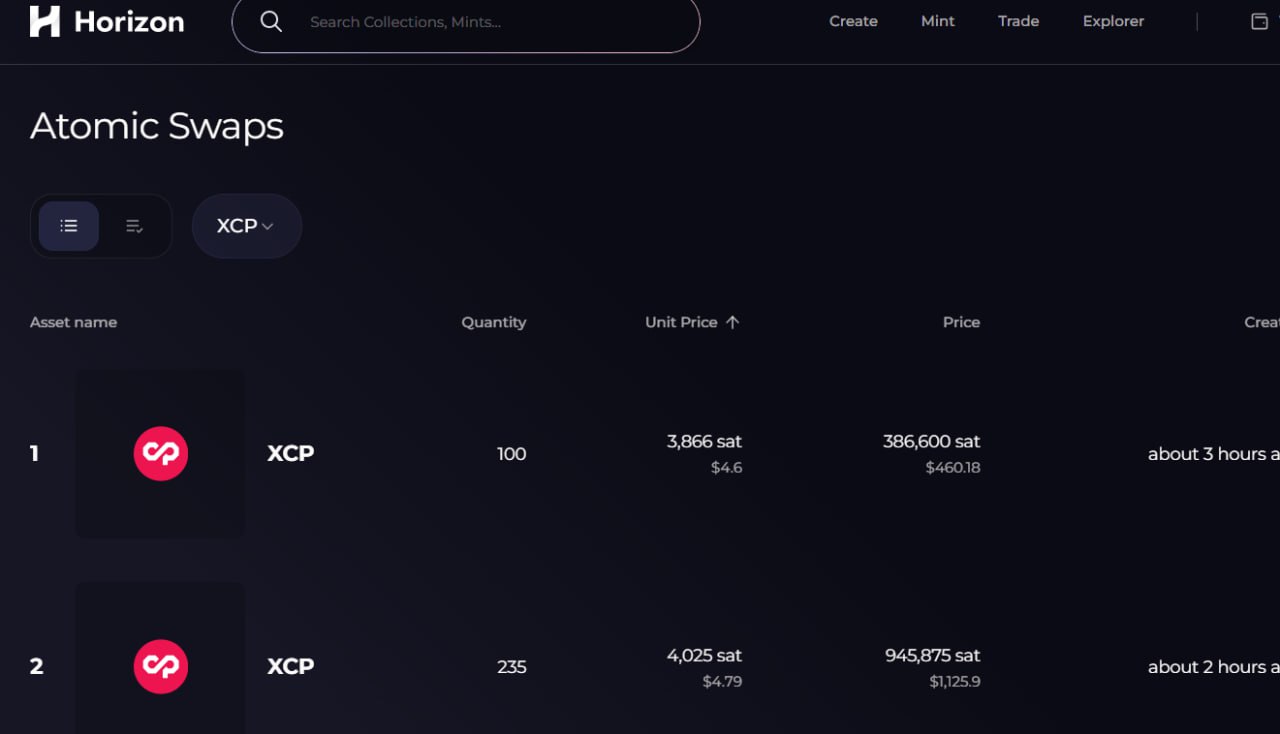Open the Create menu

tap(853, 21)
